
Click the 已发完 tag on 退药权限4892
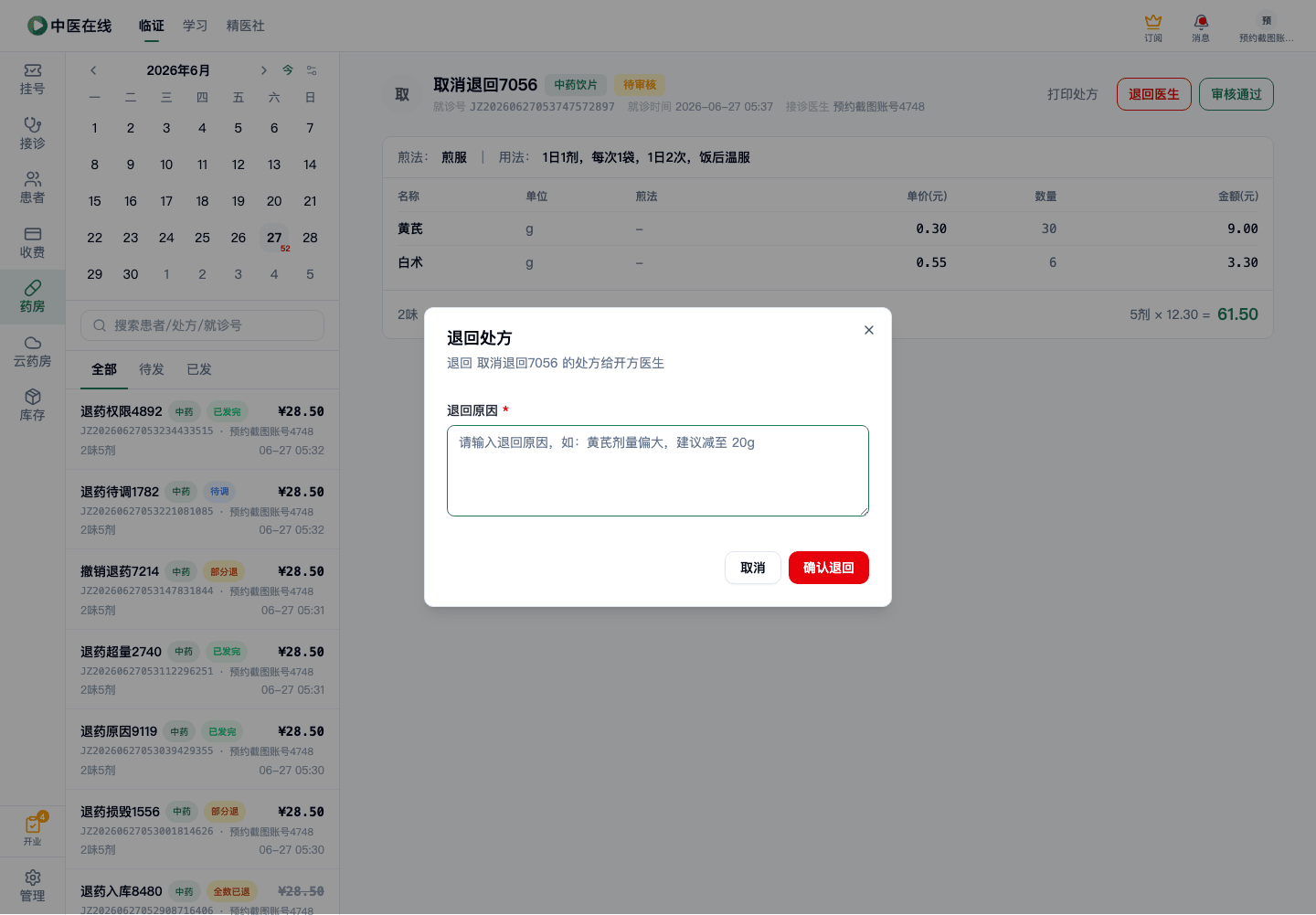227,412
